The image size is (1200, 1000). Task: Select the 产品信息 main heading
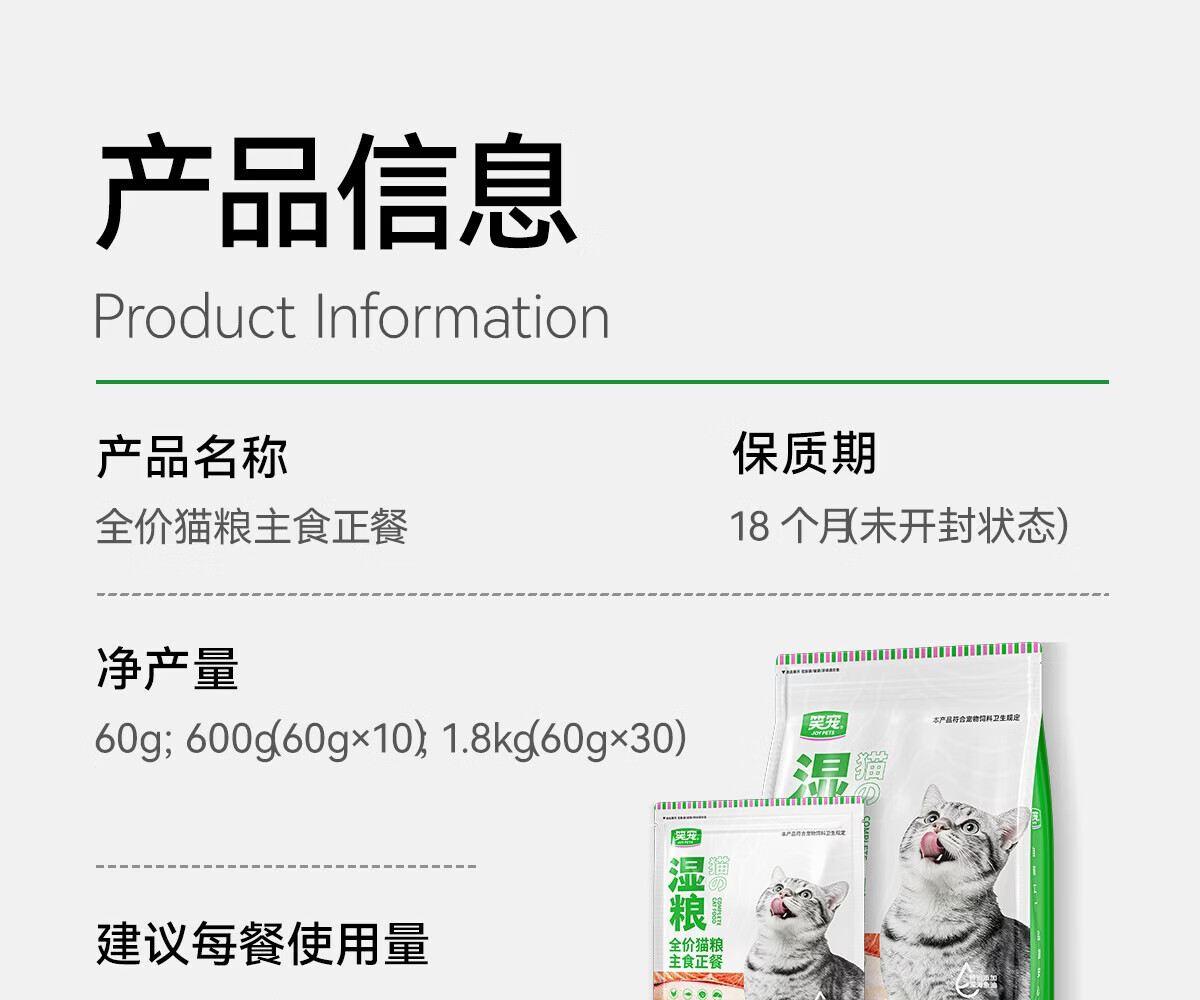coord(337,190)
